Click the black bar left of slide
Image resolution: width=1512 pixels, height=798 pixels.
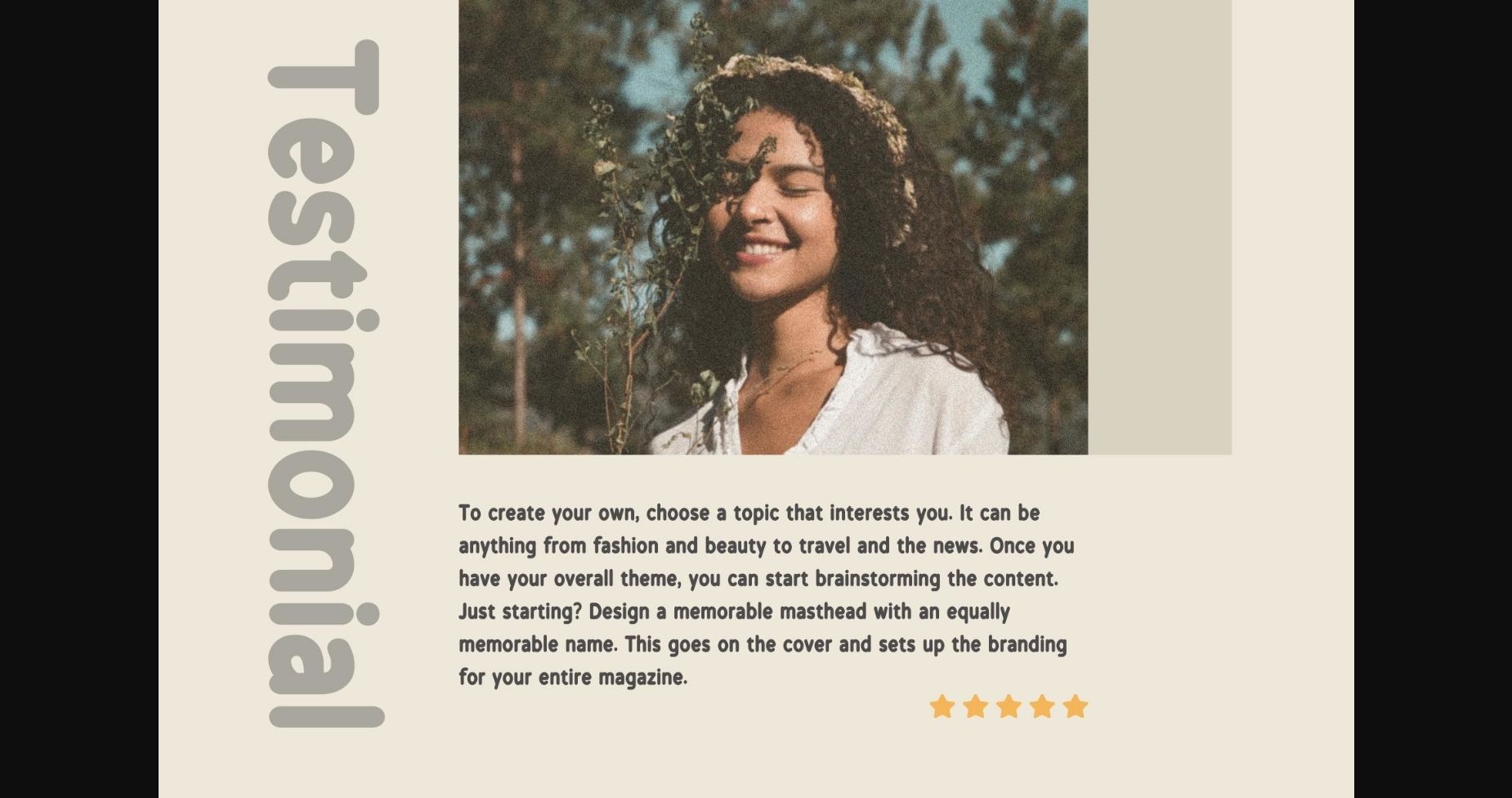pos(79,399)
